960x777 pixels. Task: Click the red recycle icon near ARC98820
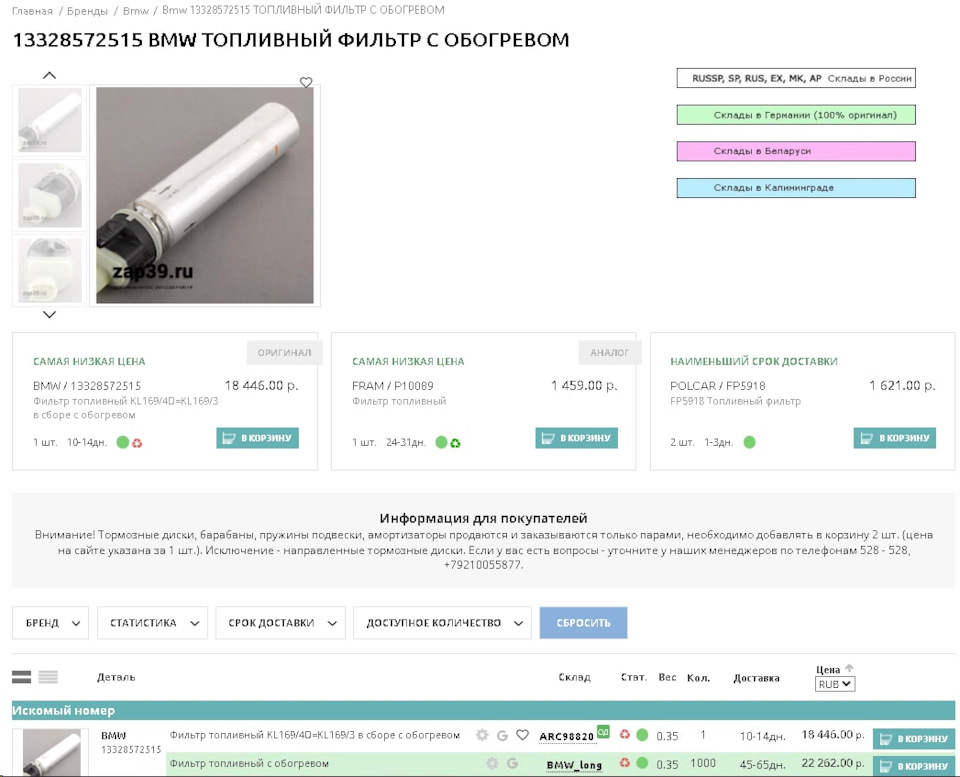click(x=625, y=734)
